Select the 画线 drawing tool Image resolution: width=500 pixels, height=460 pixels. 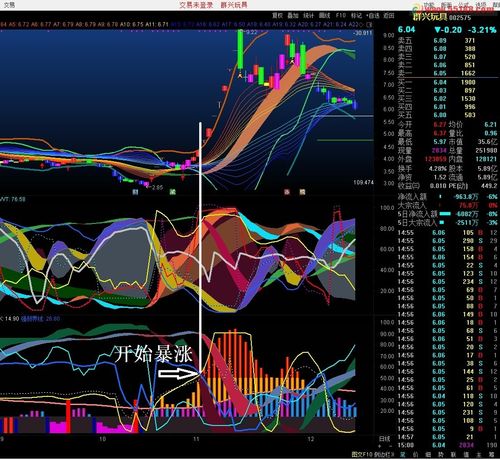coord(325,15)
